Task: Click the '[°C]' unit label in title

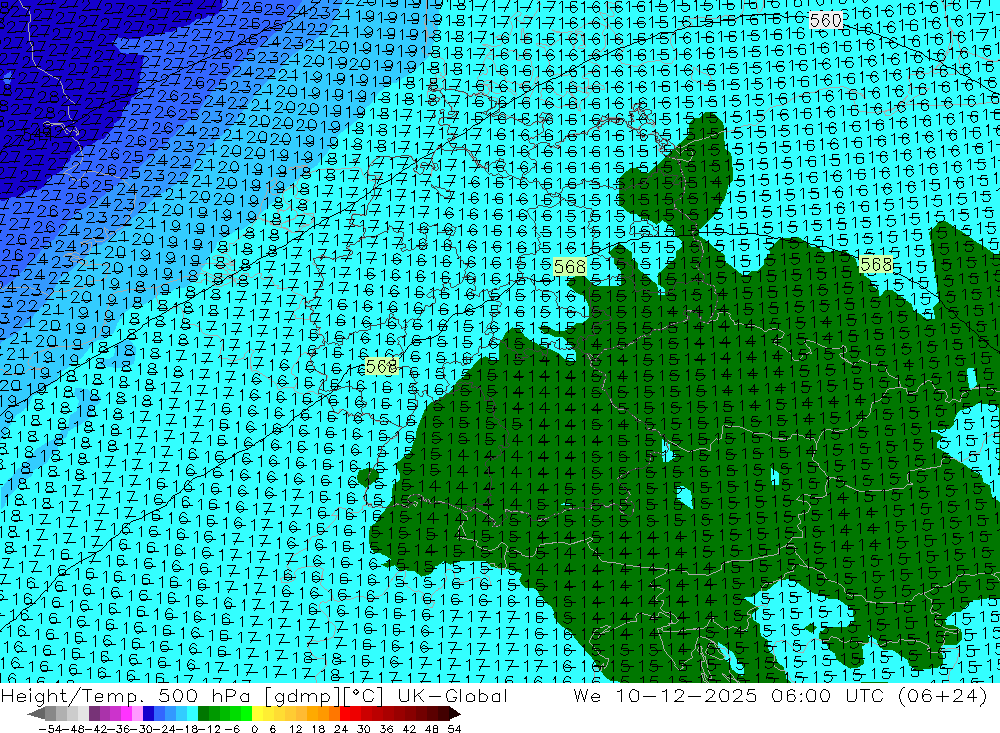Action: click(364, 696)
